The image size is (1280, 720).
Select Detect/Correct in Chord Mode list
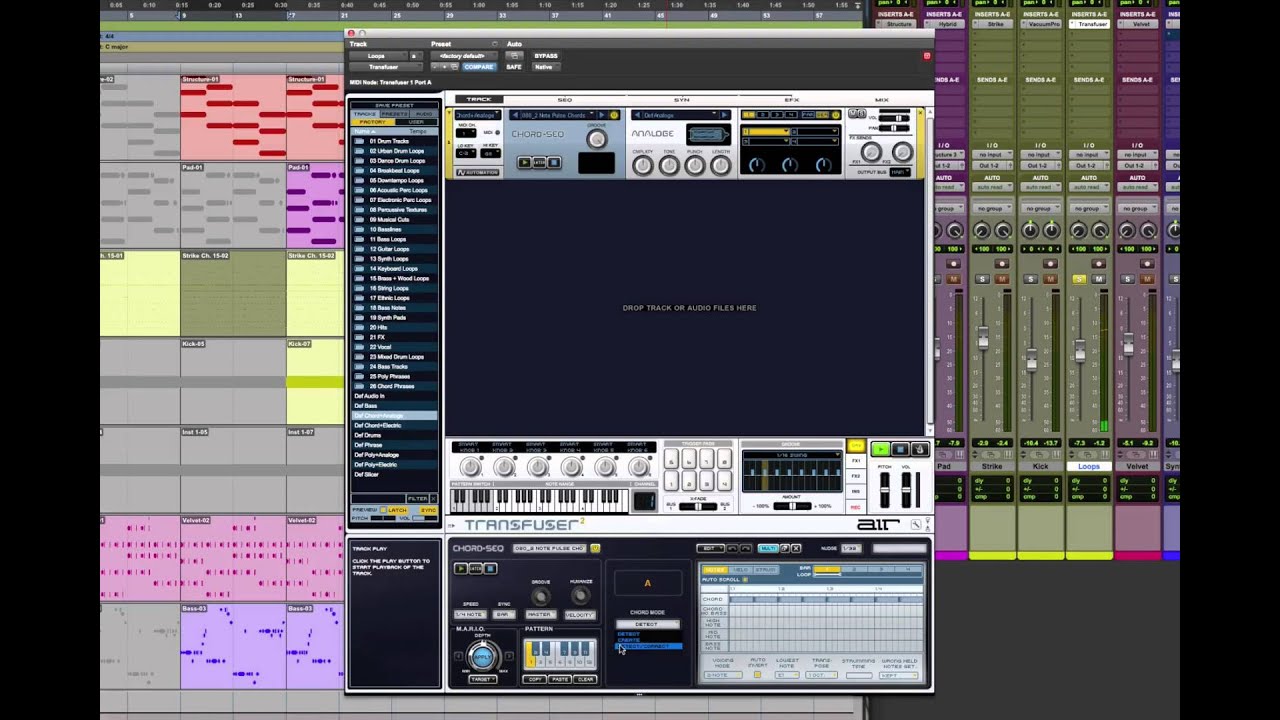648,646
